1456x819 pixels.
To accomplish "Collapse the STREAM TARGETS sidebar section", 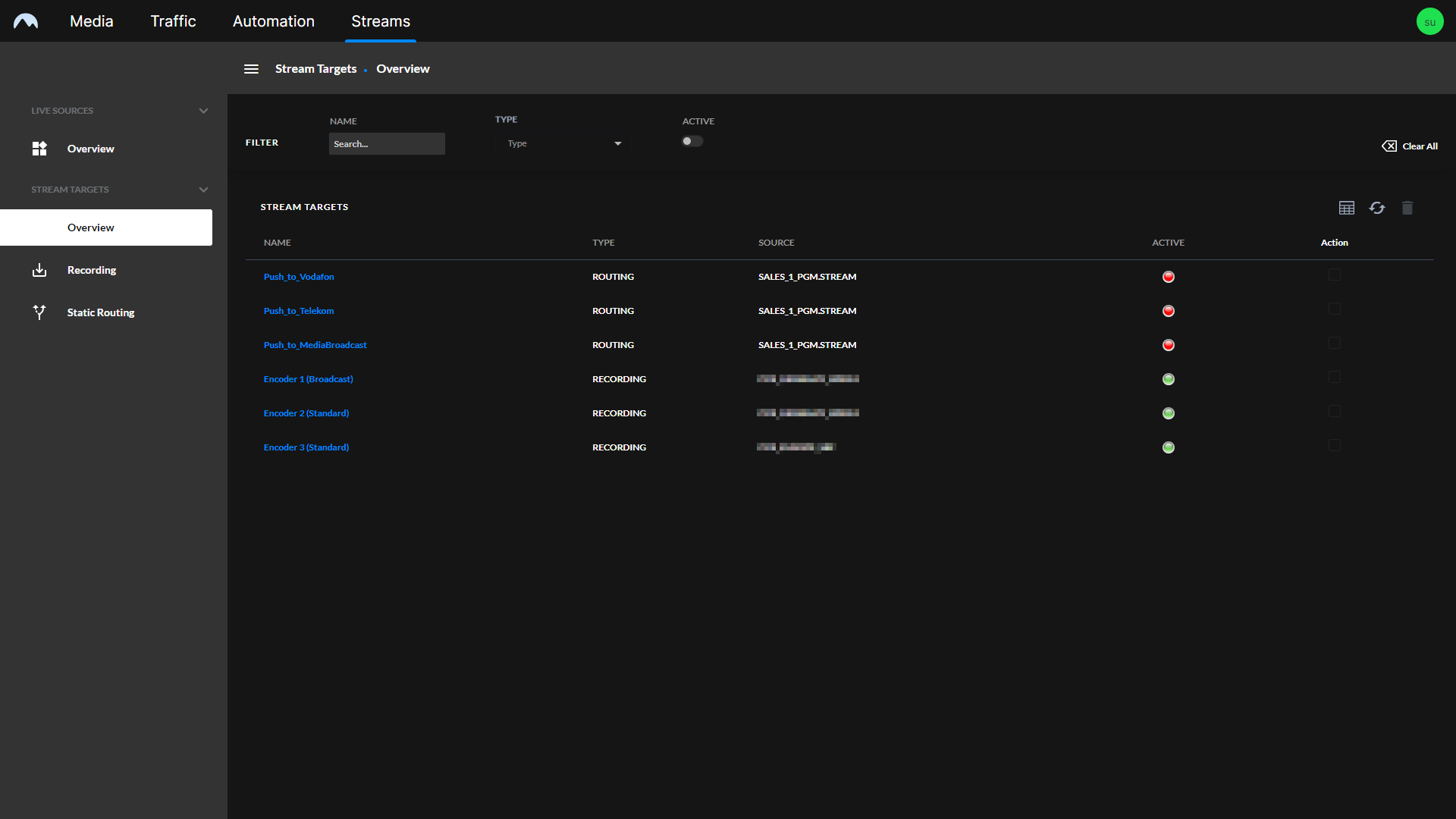I will coord(203,190).
